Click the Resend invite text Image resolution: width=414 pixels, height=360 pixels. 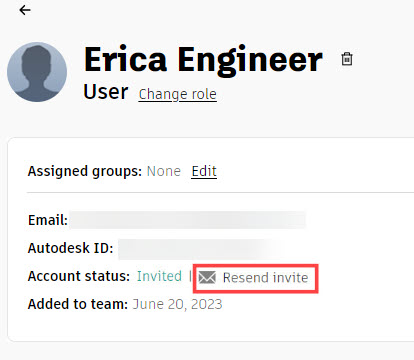265,277
